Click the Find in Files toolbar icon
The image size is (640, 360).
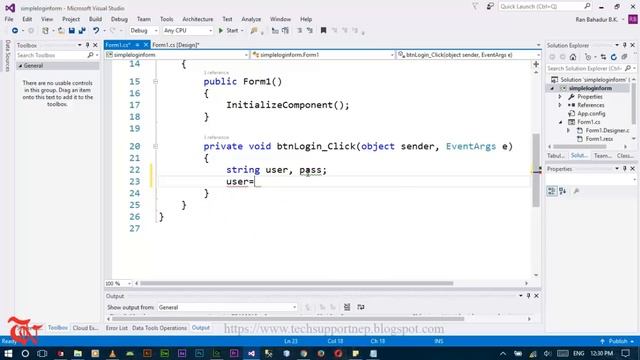[254, 31]
